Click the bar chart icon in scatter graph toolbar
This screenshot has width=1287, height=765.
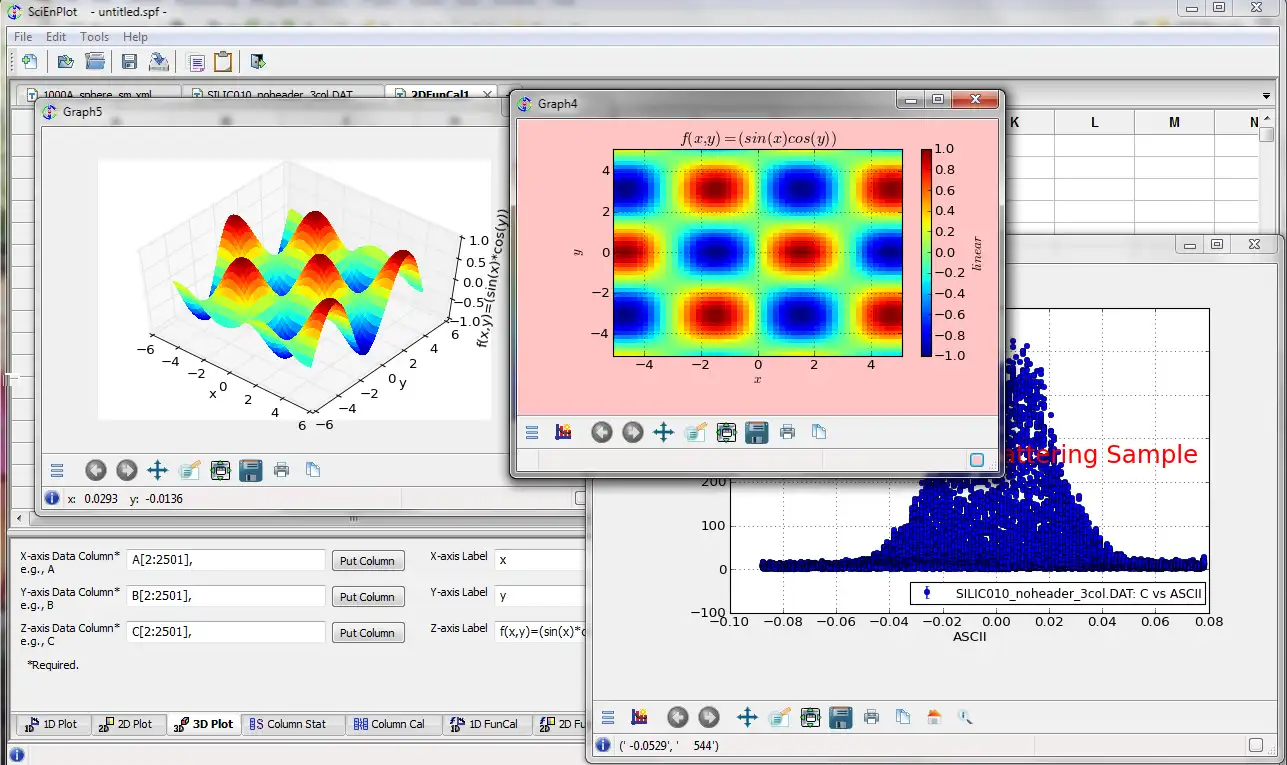[639, 717]
